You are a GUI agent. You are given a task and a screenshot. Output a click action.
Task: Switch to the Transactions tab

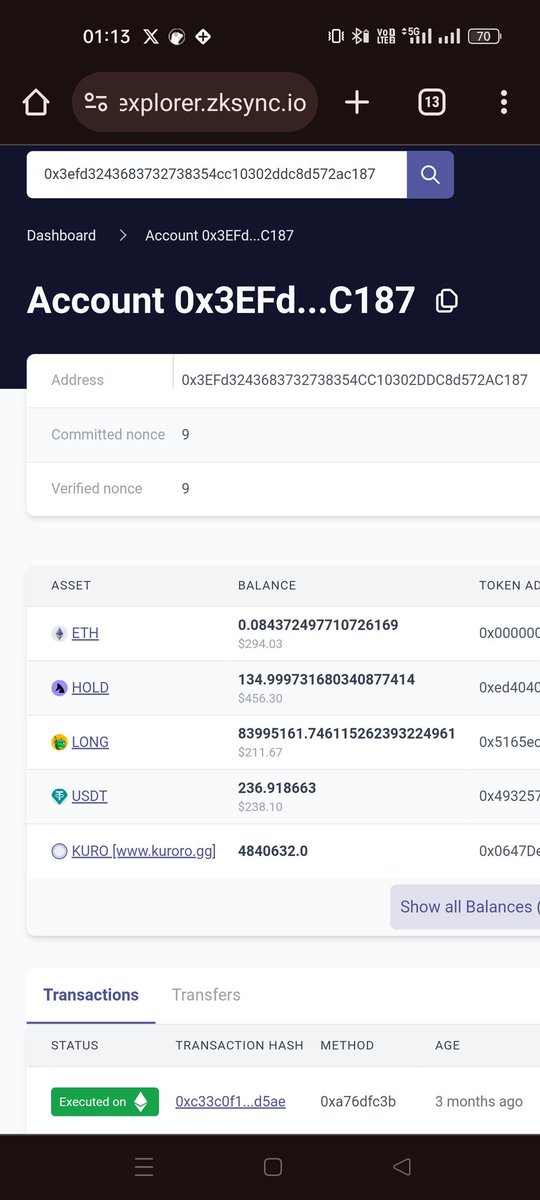coord(91,995)
